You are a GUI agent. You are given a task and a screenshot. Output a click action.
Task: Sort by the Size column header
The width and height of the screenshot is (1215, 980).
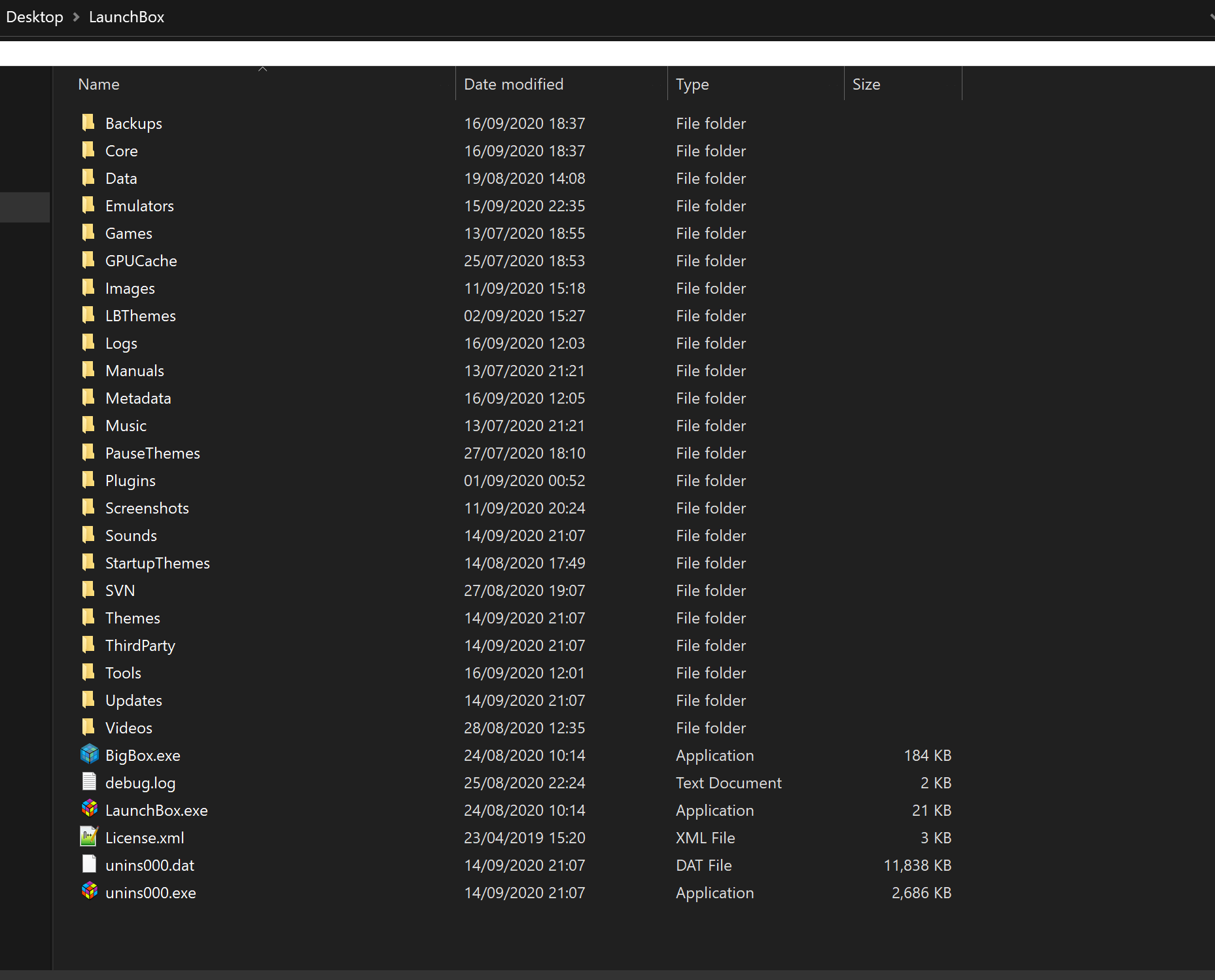pyautogui.click(x=866, y=84)
